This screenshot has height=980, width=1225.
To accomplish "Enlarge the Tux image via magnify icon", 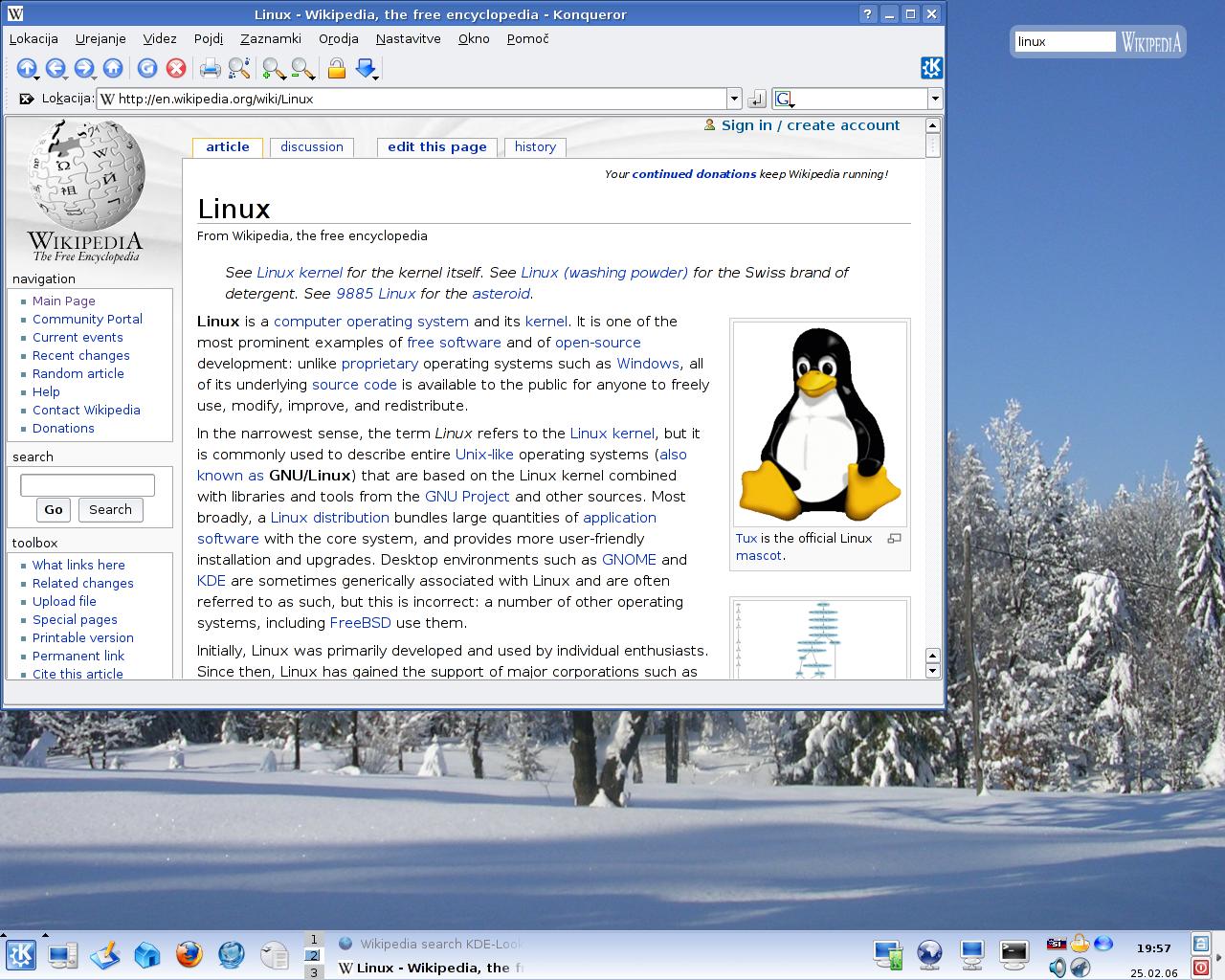I will [895, 539].
